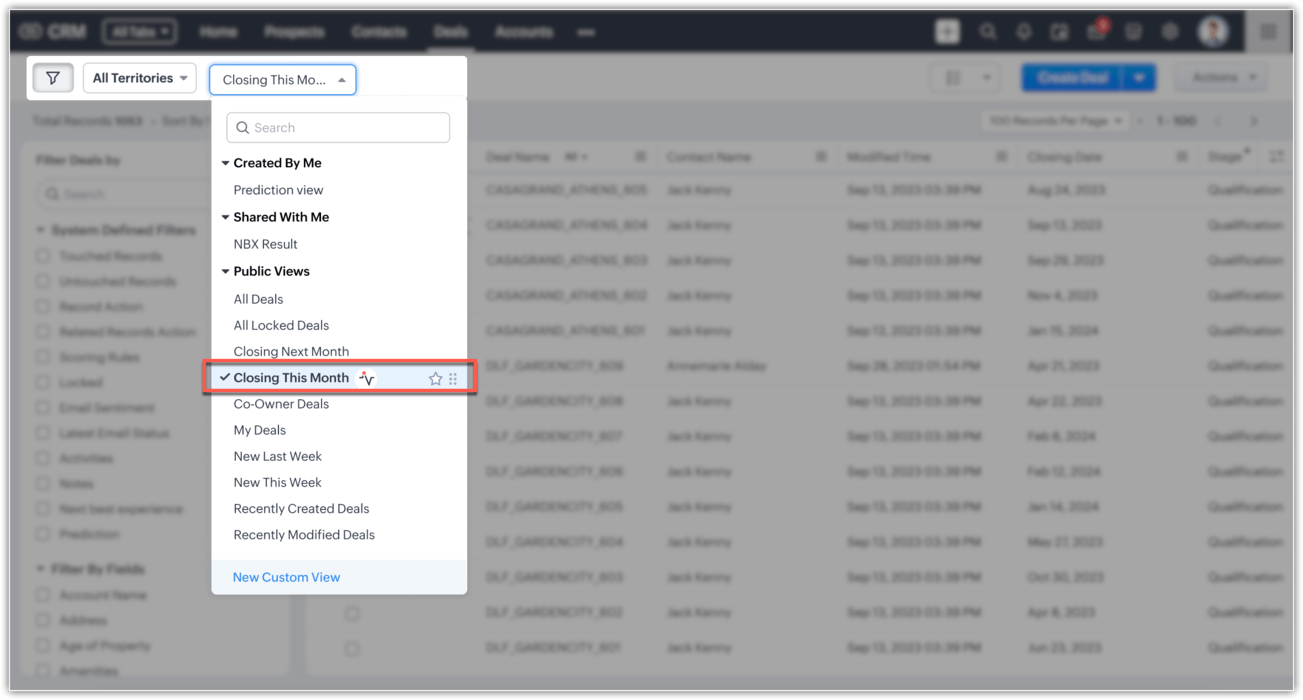Select the All Deals view
Viewport: 1303px width, 700px height.
pos(258,299)
